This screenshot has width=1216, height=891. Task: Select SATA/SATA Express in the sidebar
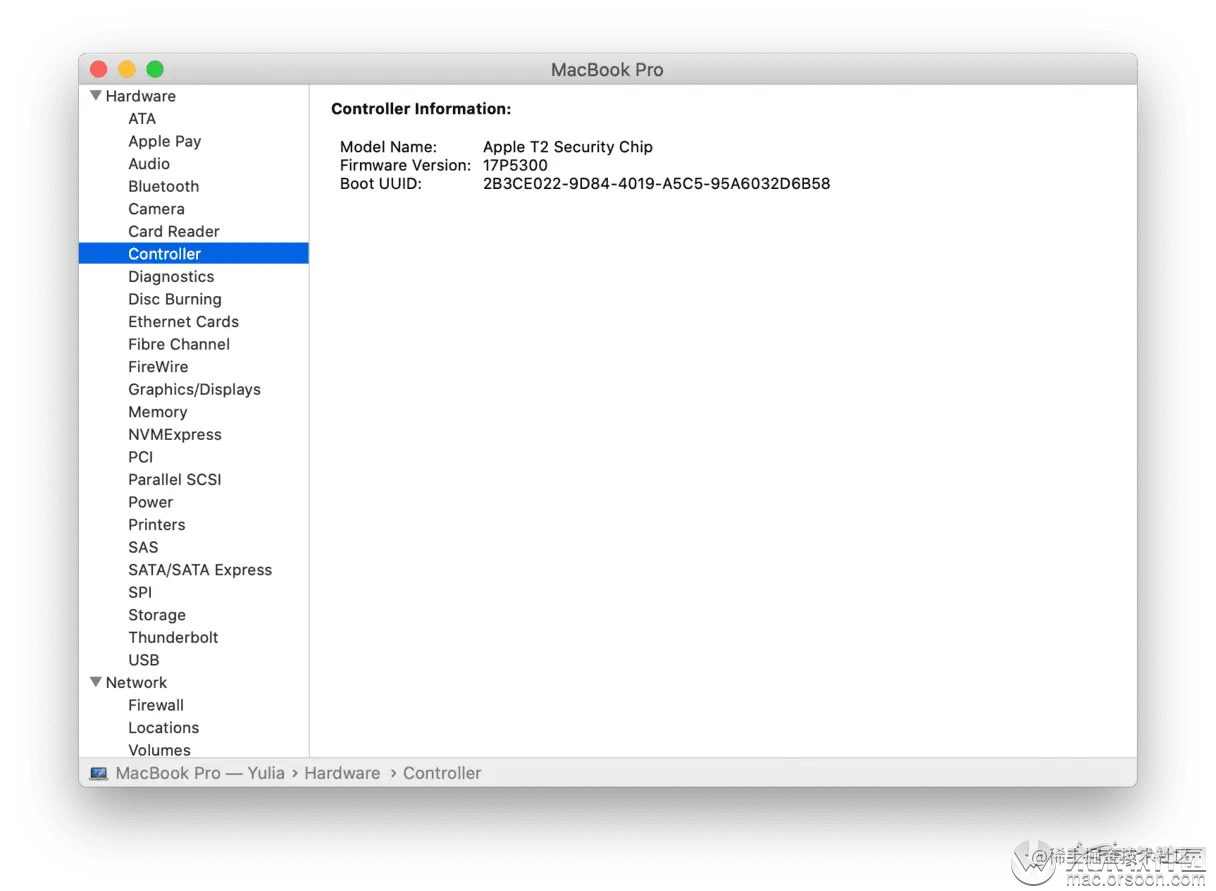[200, 570]
